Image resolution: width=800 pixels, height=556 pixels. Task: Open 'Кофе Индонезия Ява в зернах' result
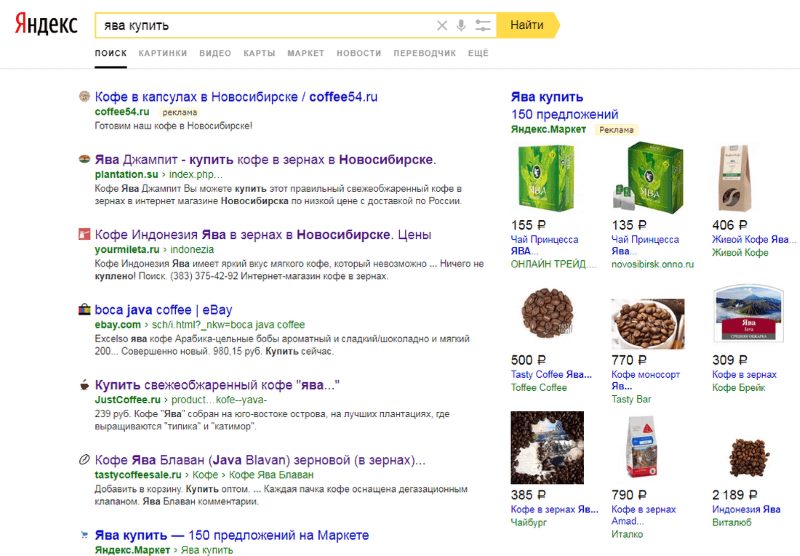point(263,234)
